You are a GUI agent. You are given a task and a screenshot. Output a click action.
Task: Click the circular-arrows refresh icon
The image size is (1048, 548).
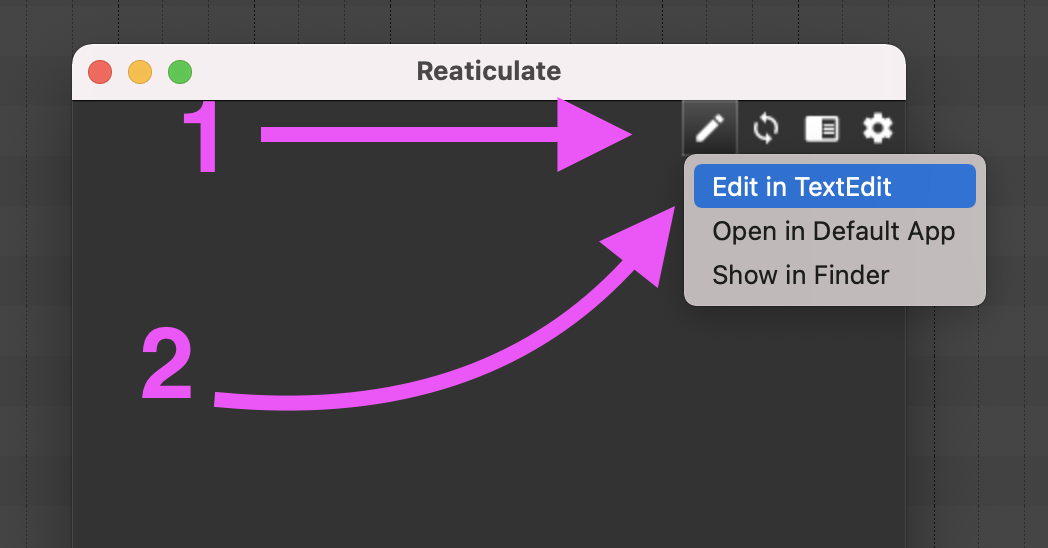765,128
